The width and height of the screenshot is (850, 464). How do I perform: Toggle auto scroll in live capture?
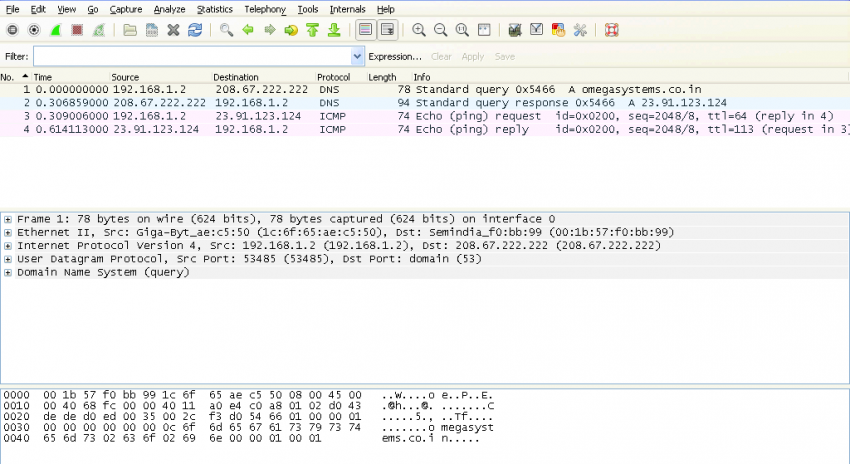coord(387,30)
